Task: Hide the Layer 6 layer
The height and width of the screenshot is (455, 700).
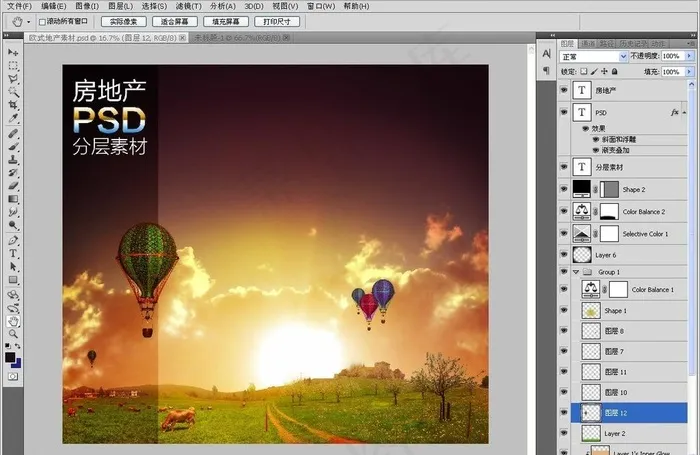Action: pyautogui.click(x=564, y=255)
